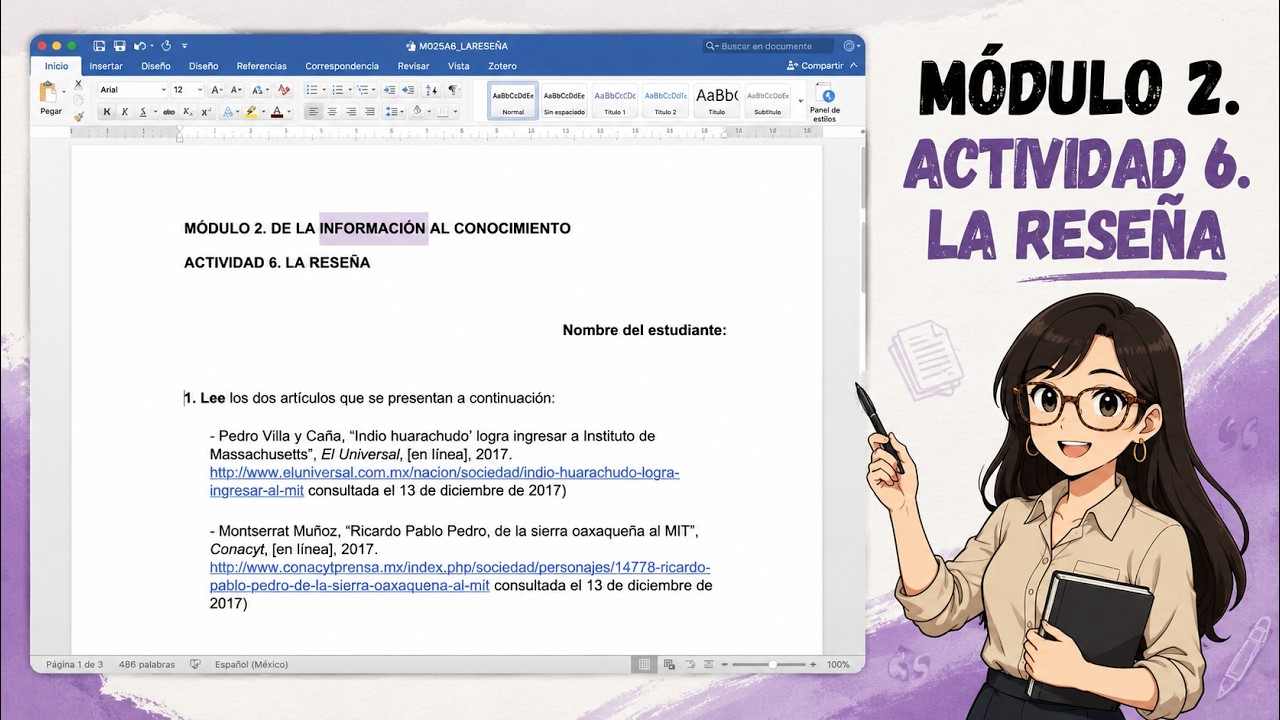
Task: Click the Buscar en documento search field
Action: (768, 46)
